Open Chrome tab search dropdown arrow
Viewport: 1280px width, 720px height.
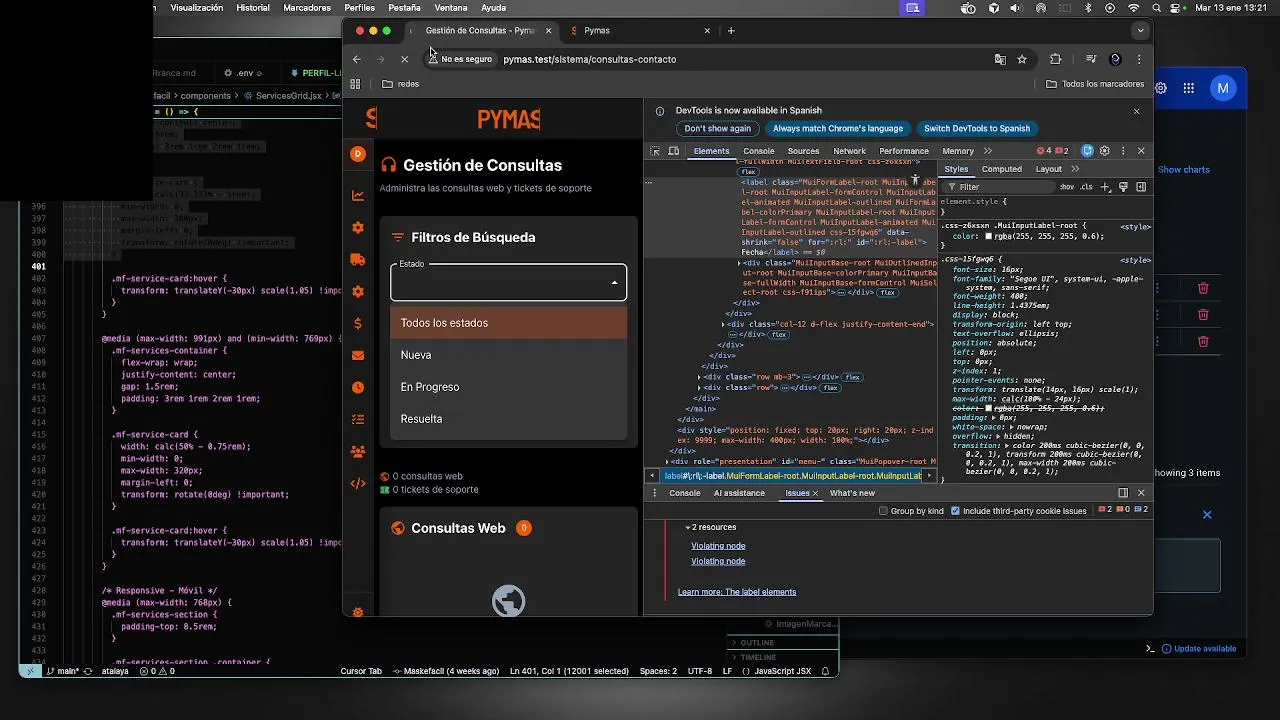tap(1140, 30)
